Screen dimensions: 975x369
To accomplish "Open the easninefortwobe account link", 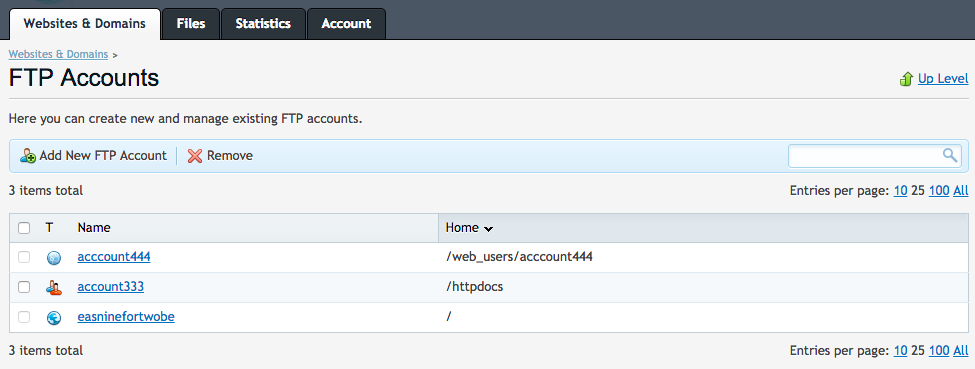I will click(x=126, y=316).
